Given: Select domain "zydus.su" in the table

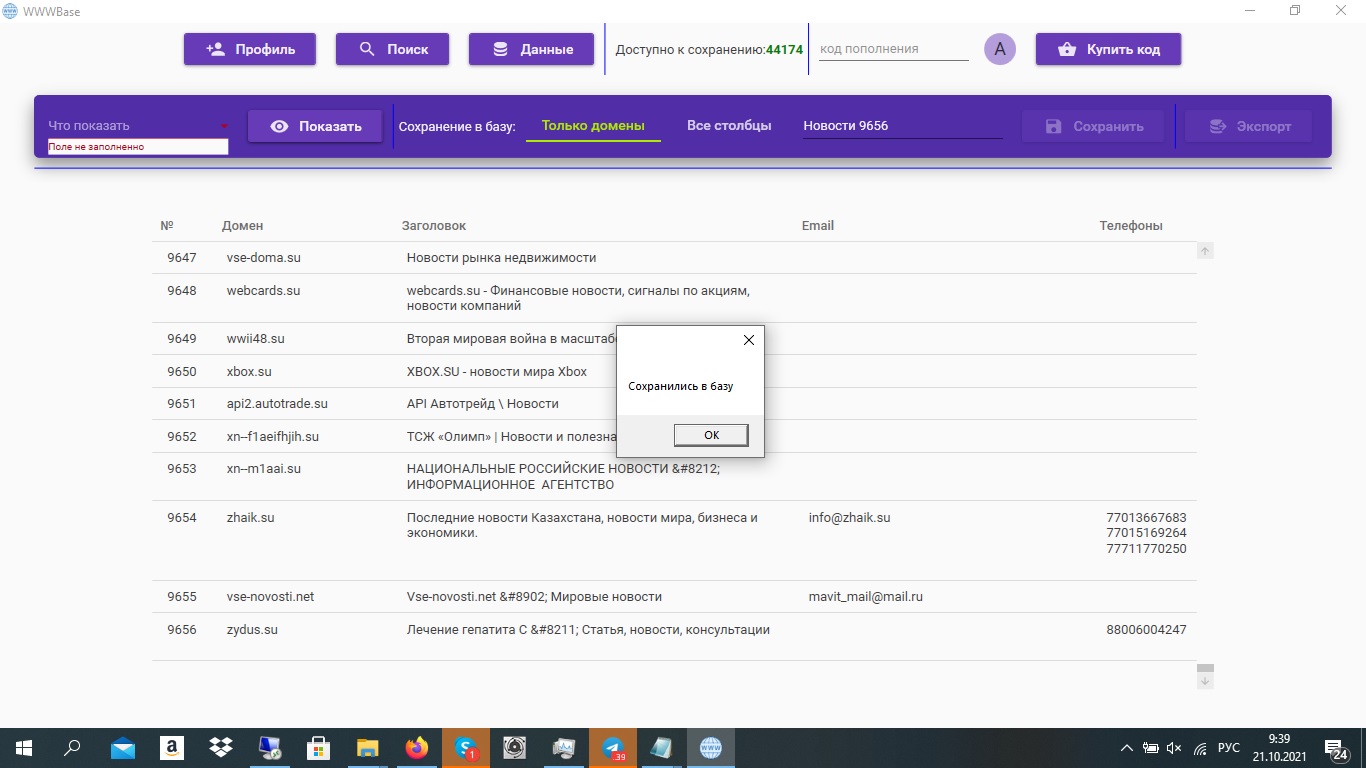Looking at the screenshot, I should (x=252, y=630).
